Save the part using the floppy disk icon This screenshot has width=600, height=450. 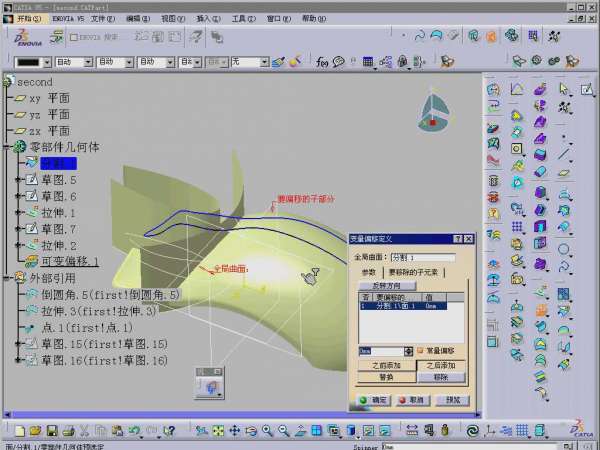click(52, 431)
